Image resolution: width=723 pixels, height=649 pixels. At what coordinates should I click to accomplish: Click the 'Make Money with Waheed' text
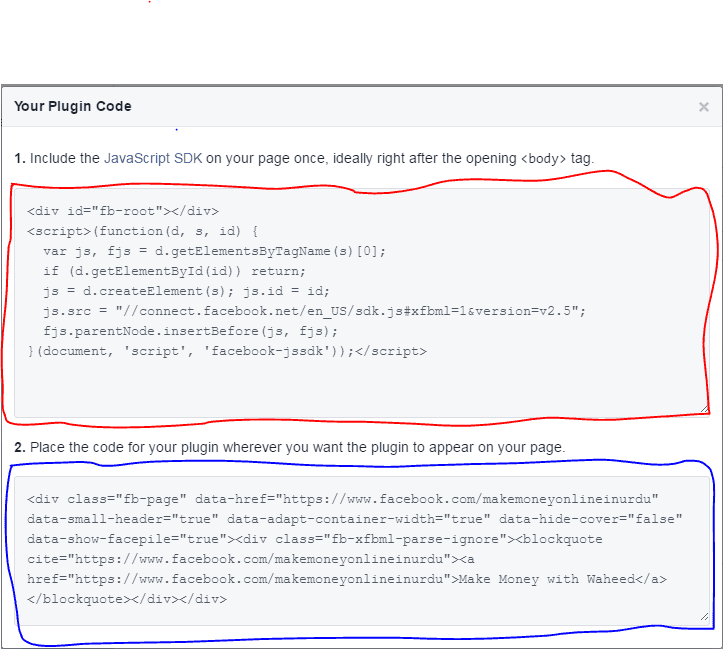point(547,579)
